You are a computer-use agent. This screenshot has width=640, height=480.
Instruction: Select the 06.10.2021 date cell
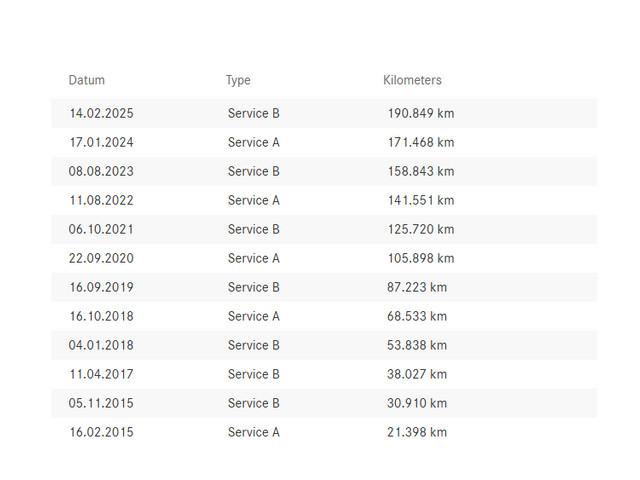click(x=101, y=229)
